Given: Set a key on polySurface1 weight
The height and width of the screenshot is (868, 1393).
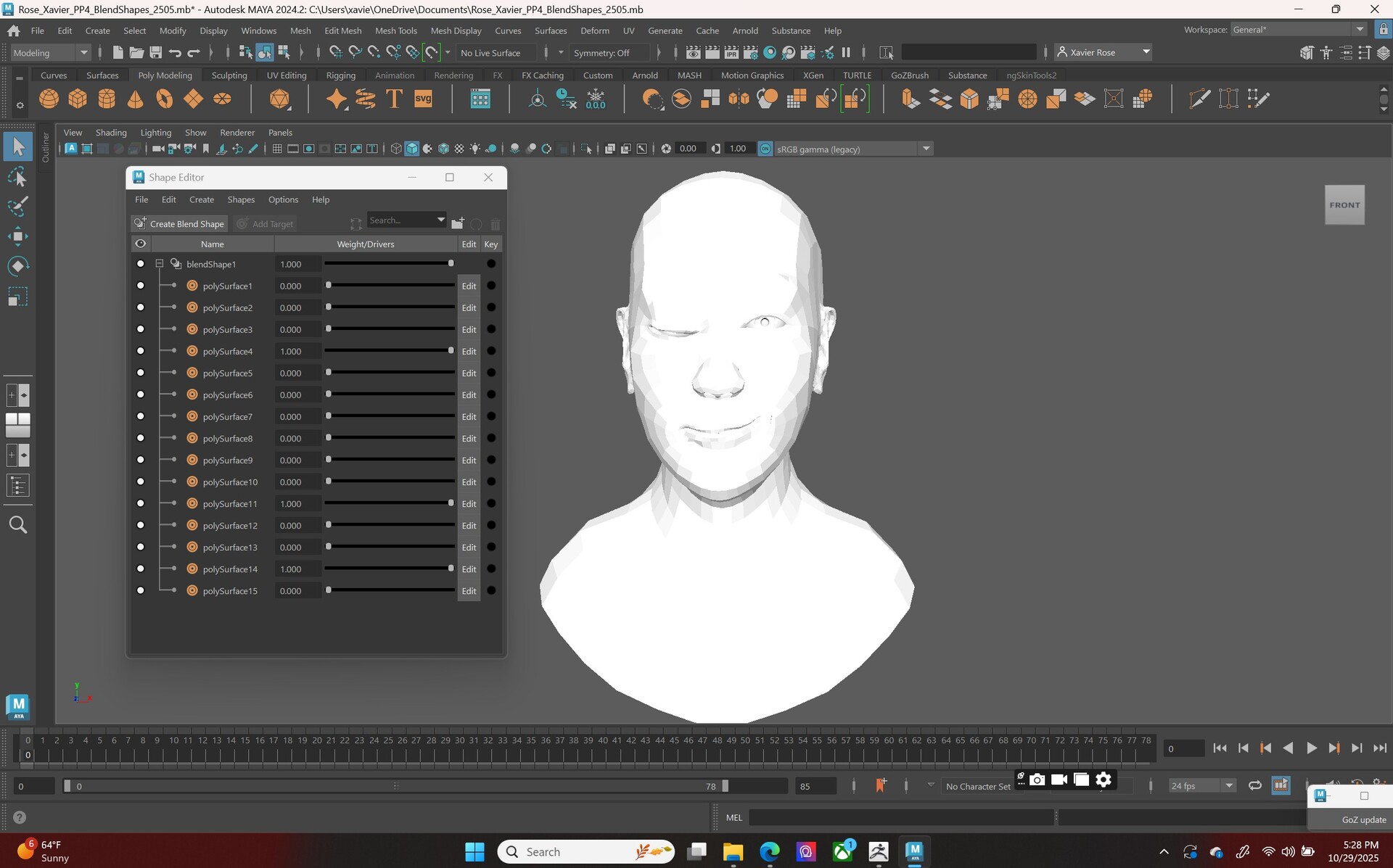Looking at the screenshot, I should 491,286.
